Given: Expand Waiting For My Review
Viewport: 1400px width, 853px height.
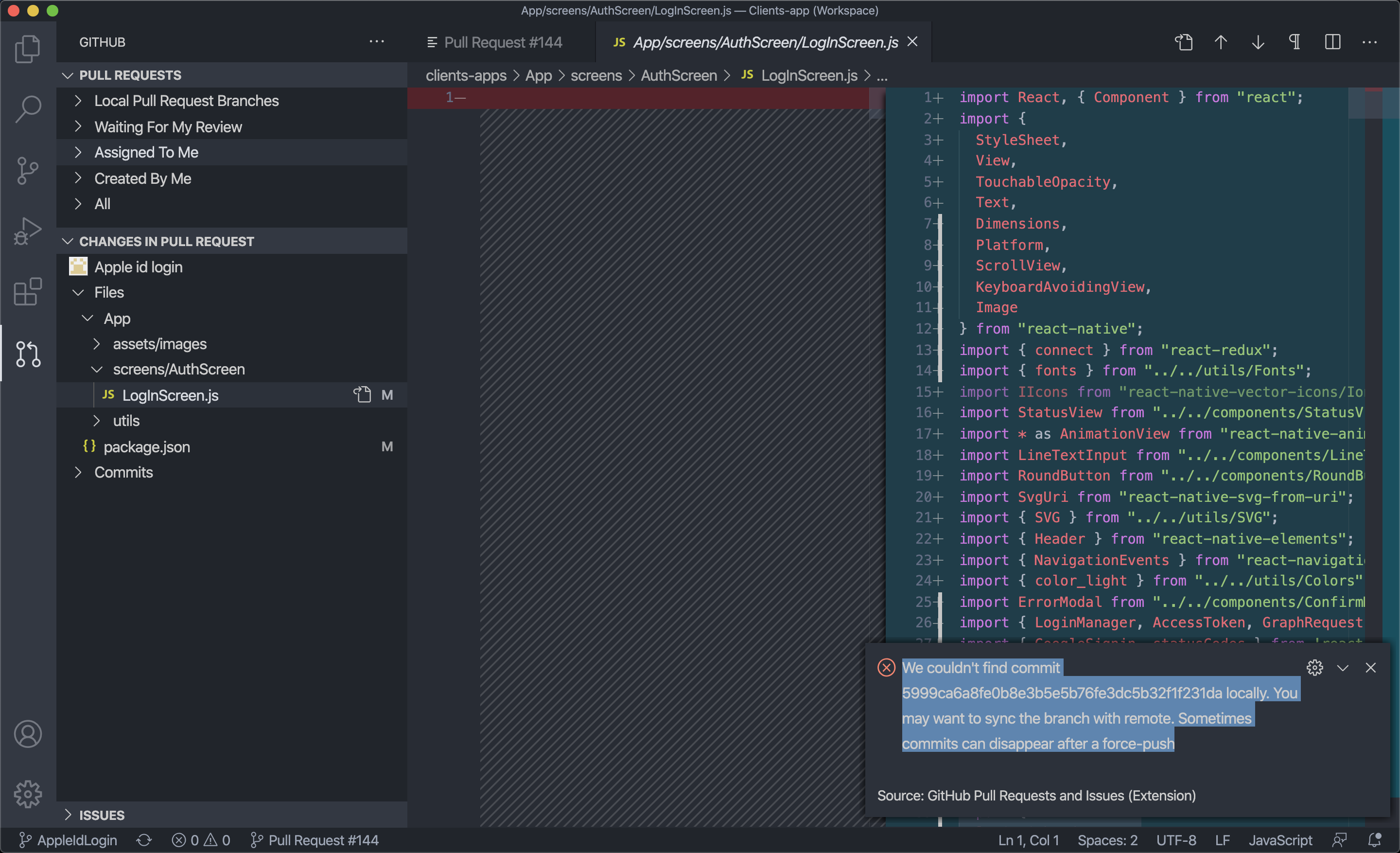Looking at the screenshot, I should 232,127.
